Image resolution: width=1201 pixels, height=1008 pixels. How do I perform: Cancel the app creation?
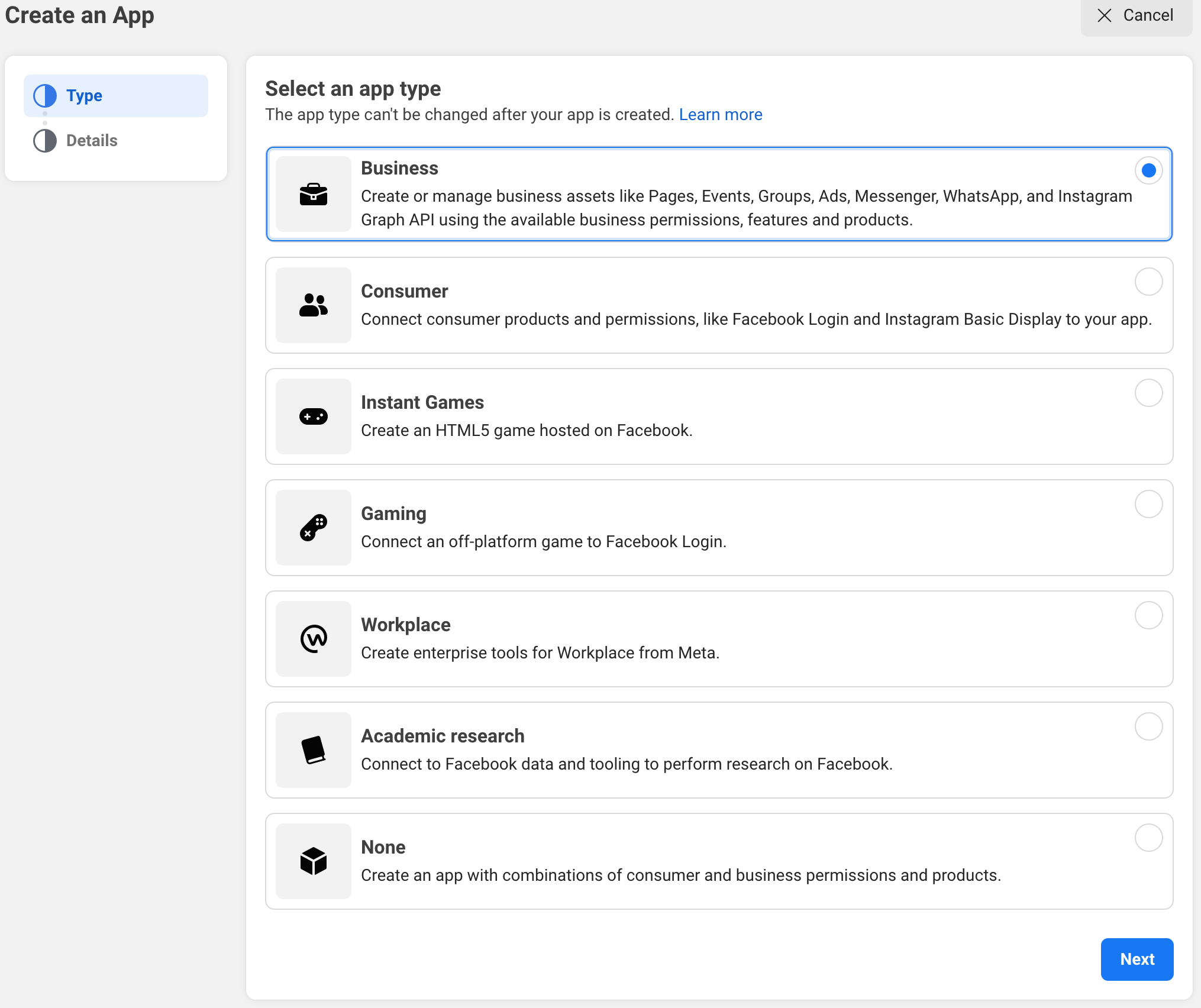1135,15
